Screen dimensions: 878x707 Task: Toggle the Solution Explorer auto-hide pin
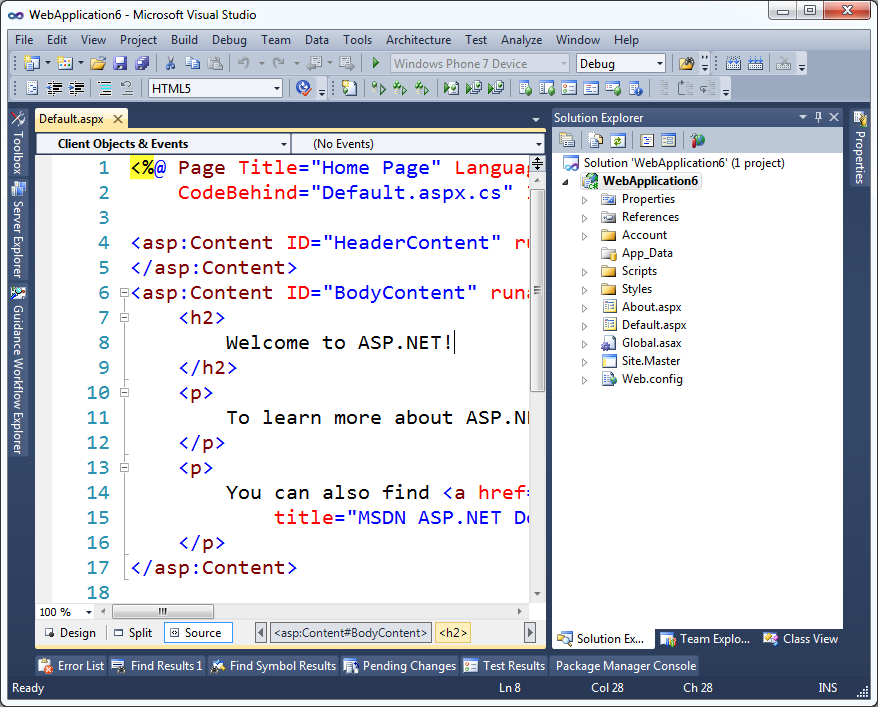click(818, 117)
